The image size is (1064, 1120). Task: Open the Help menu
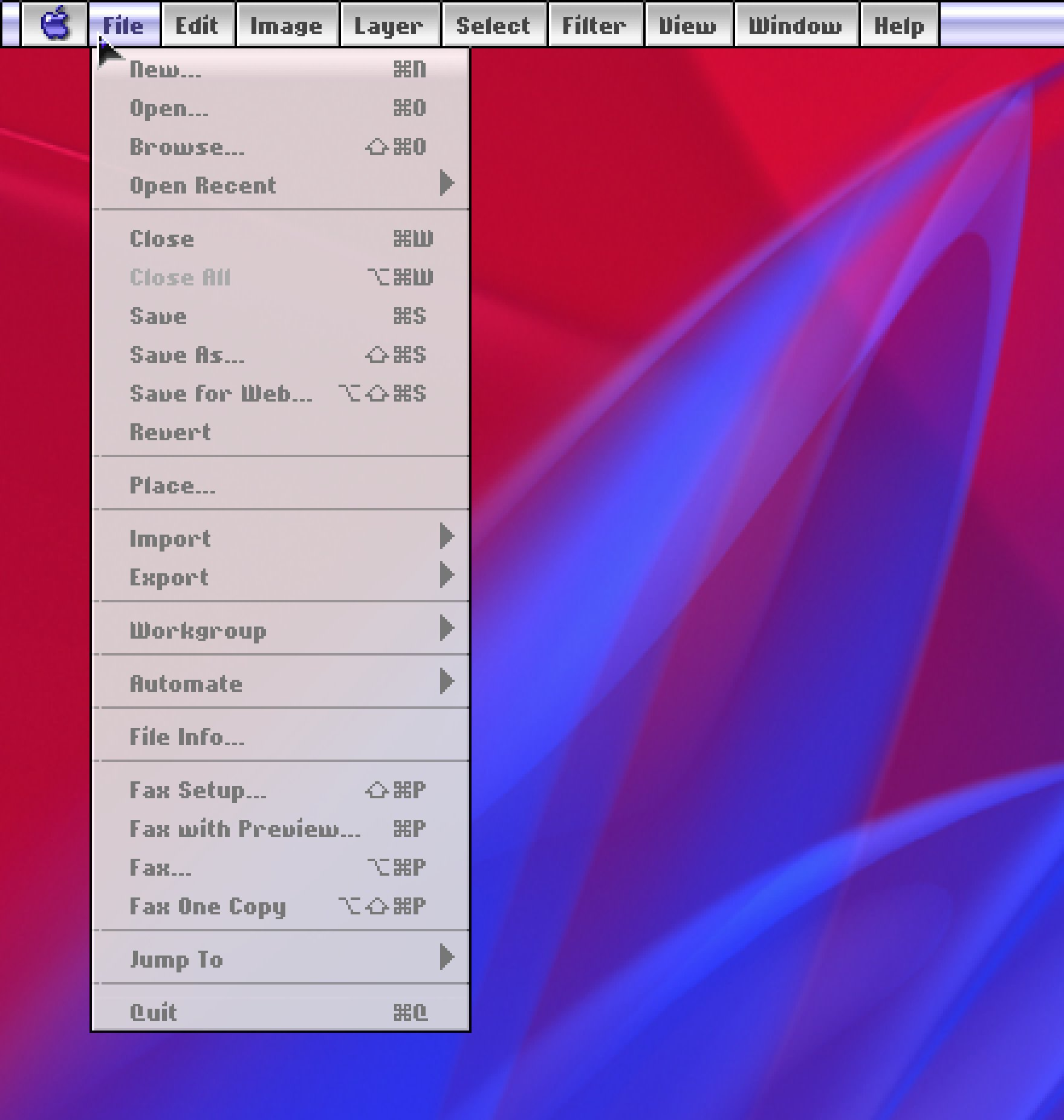tap(899, 24)
